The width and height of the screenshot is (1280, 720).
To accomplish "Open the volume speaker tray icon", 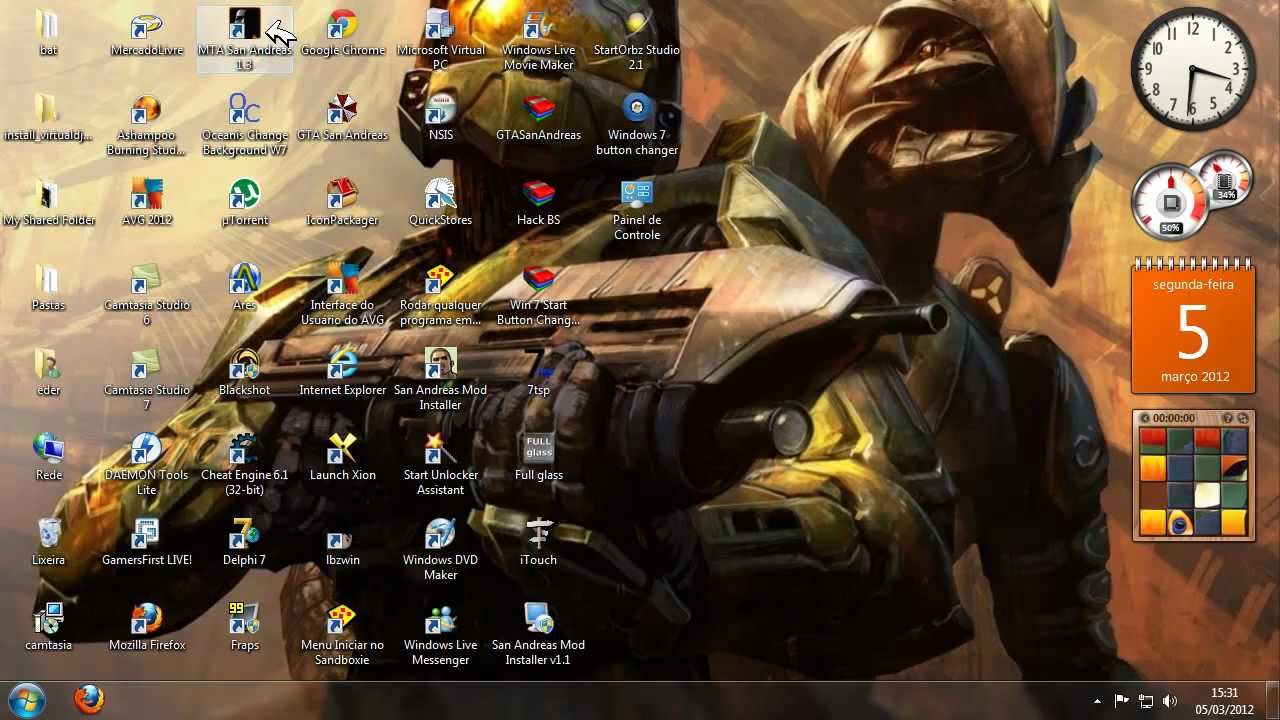I will coord(1170,701).
